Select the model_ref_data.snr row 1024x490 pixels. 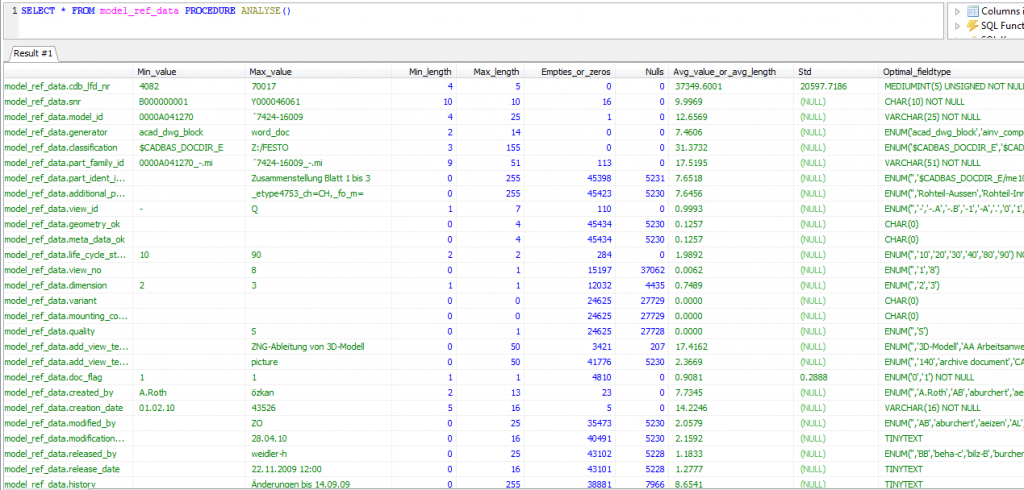click(x=42, y=102)
